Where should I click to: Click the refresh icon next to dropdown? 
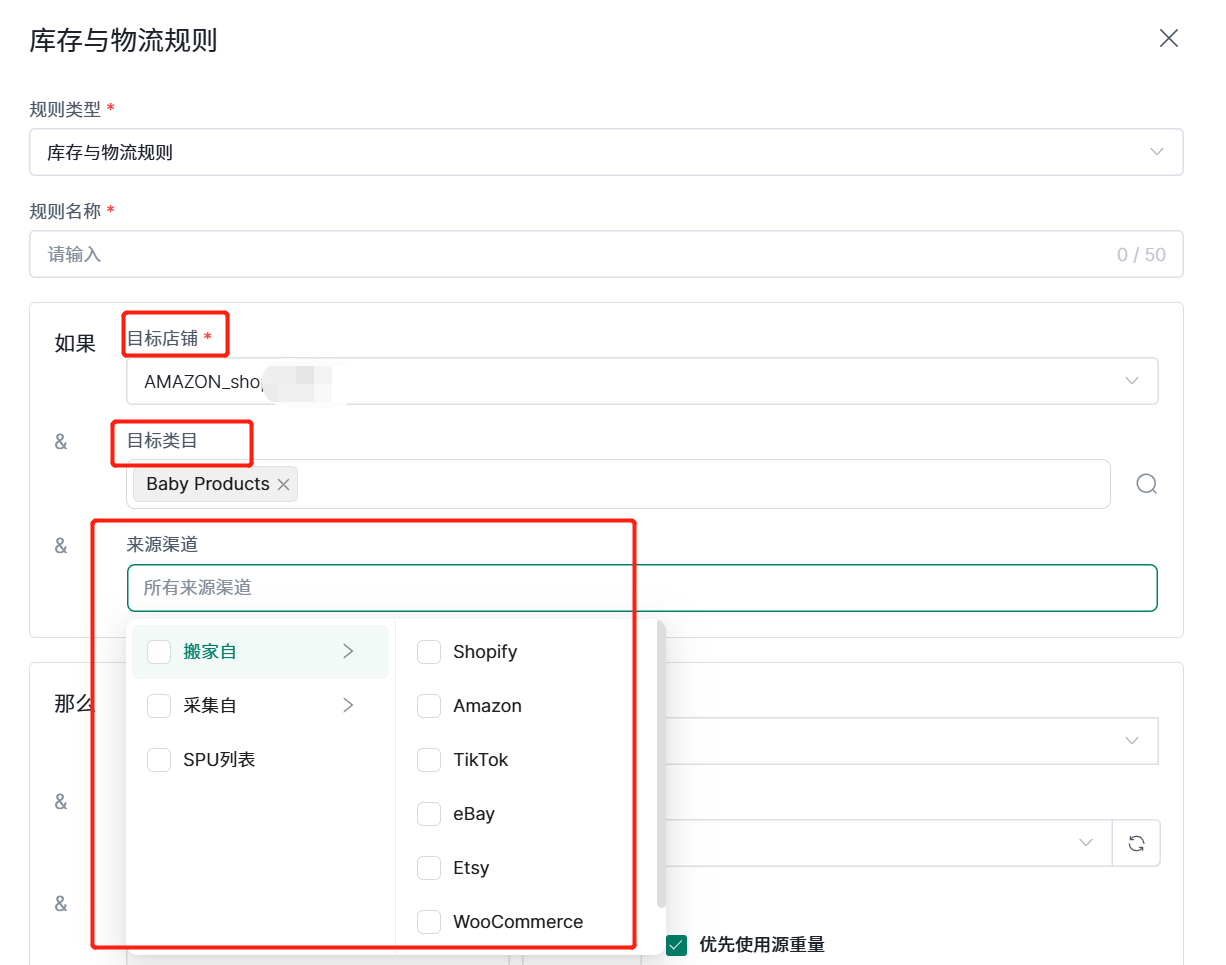pos(1136,843)
